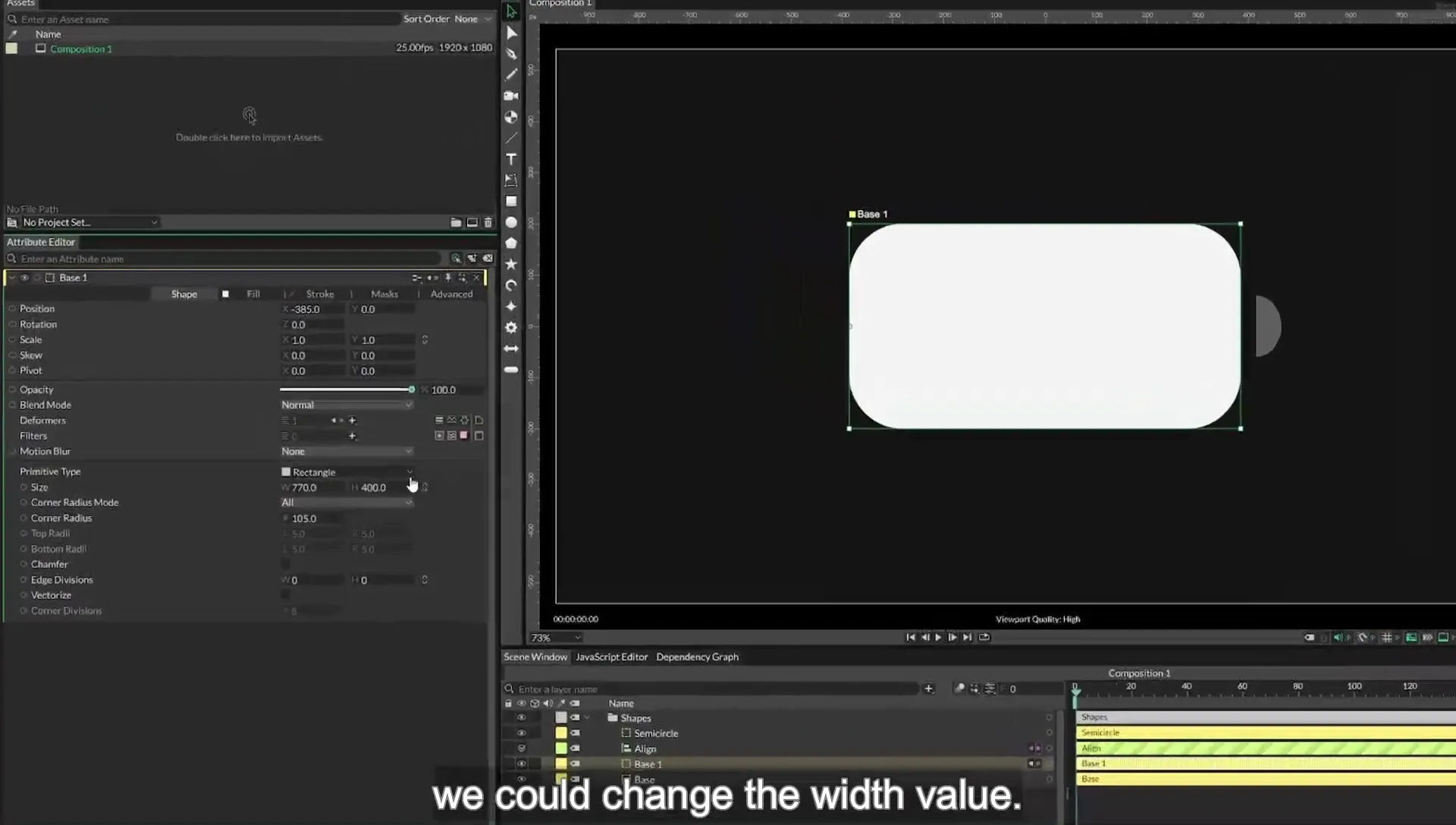Select the Line tool
The width and height of the screenshot is (1456, 825).
coord(511,138)
